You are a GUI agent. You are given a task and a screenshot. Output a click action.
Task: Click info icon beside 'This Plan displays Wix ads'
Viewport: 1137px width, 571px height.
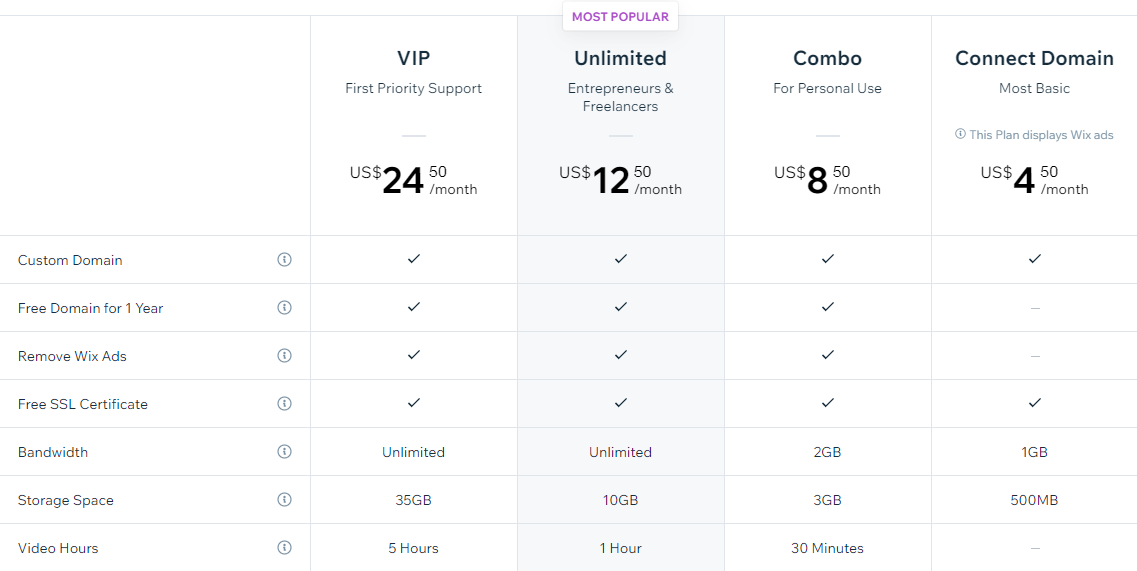pyautogui.click(x=960, y=134)
